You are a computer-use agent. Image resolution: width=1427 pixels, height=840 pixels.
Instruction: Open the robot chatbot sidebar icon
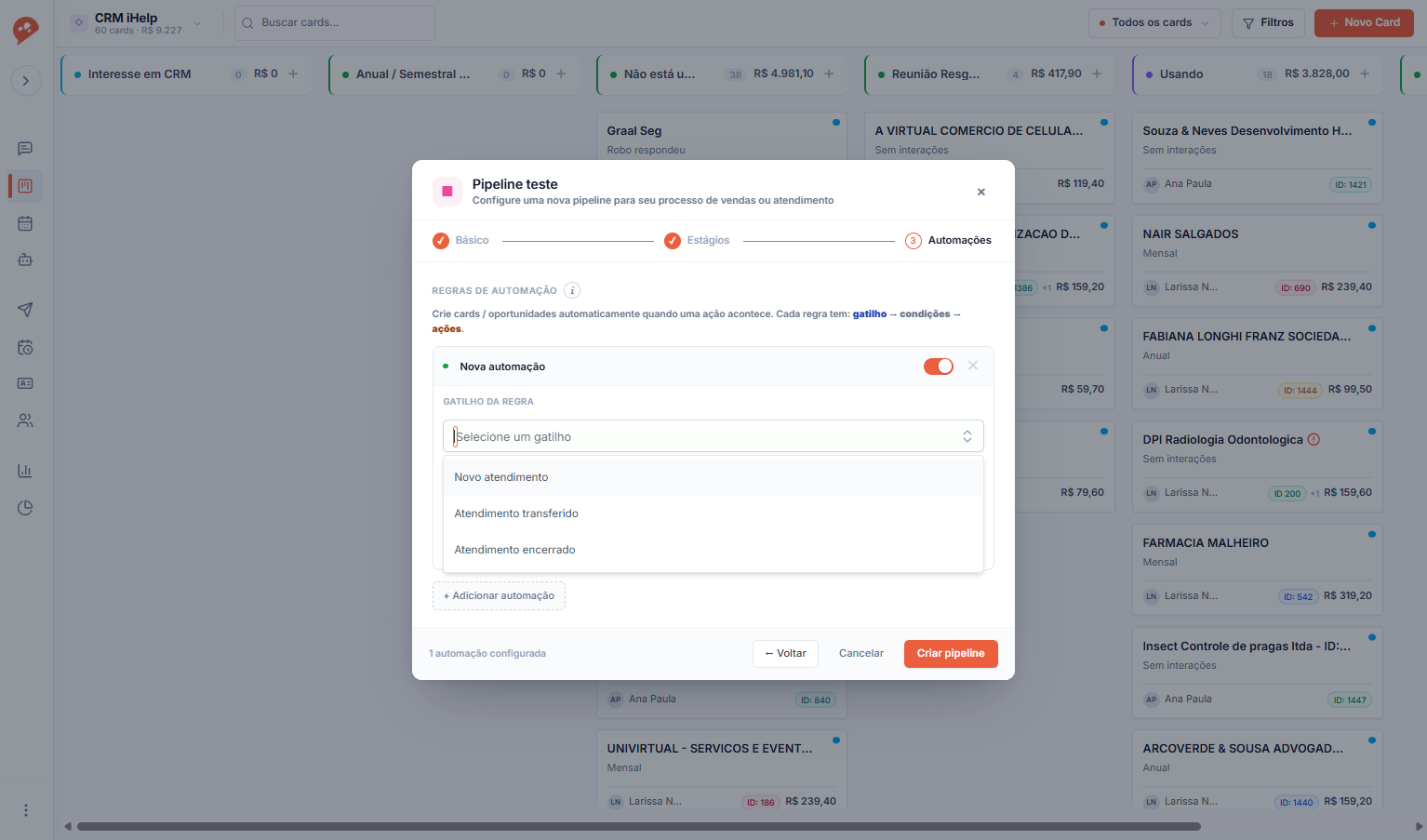pyautogui.click(x=25, y=260)
